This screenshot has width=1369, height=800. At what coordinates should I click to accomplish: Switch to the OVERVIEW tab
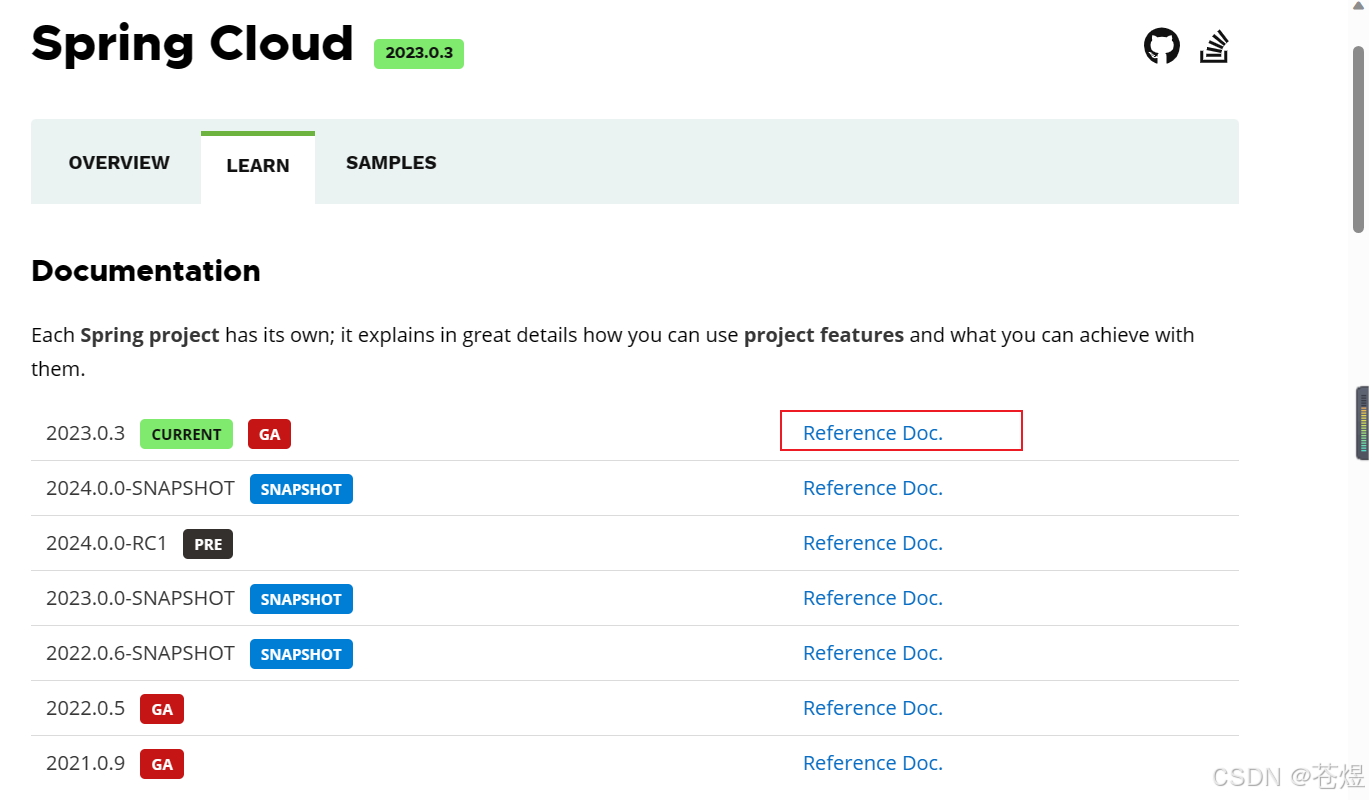(x=119, y=163)
